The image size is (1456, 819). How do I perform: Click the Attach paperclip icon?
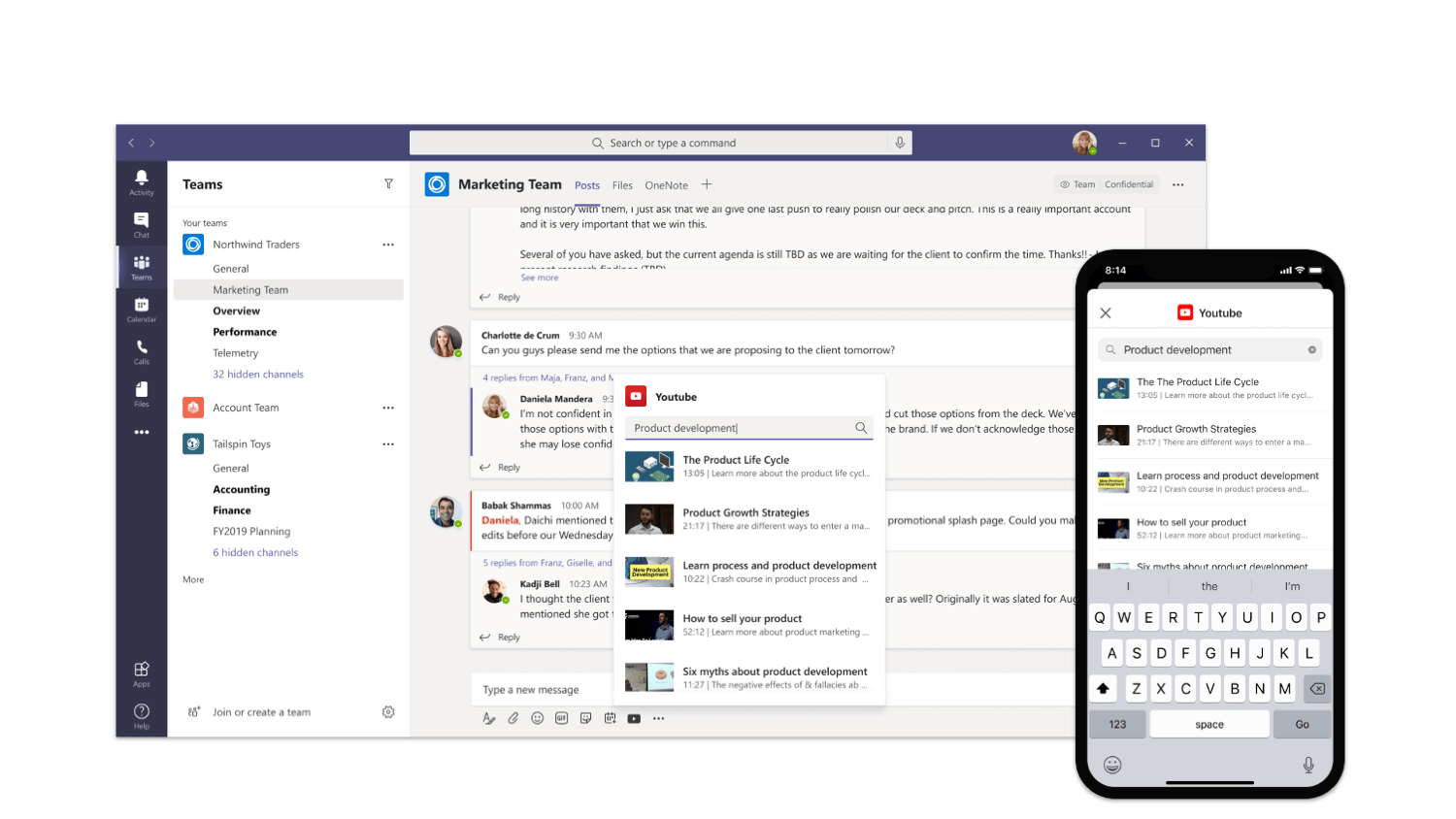point(513,718)
